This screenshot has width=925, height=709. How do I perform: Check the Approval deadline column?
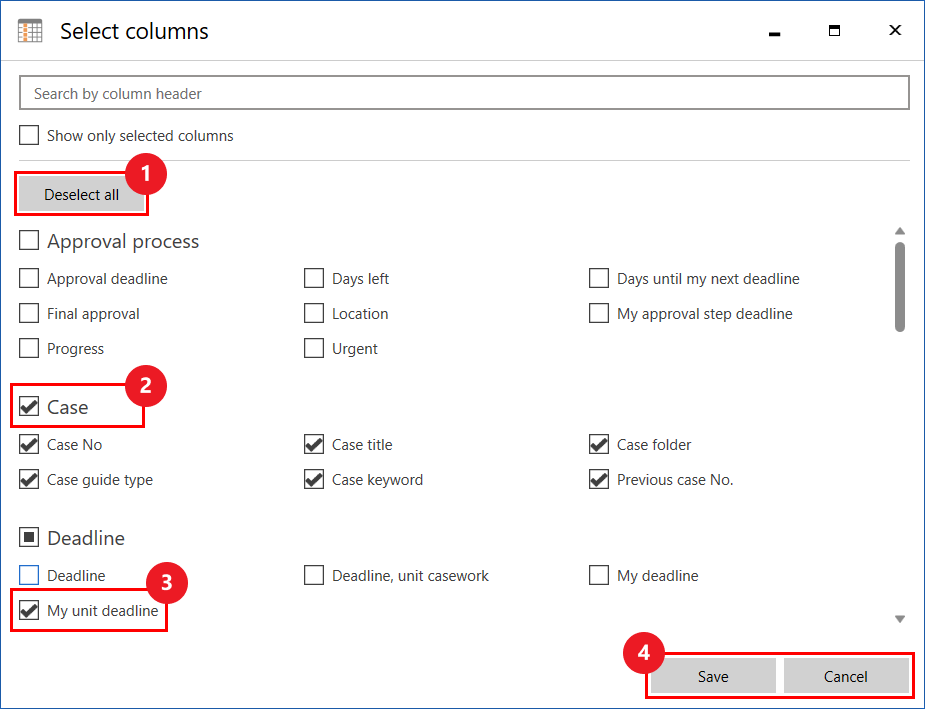[29, 278]
